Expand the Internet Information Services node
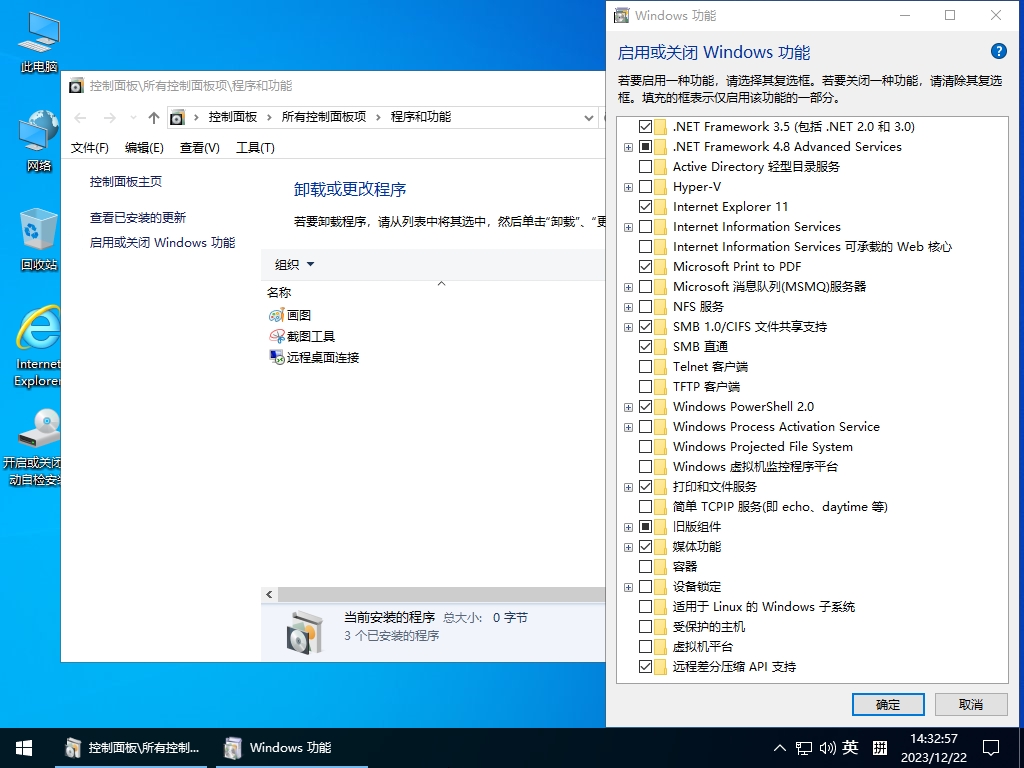Image resolution: width=1024 pixels, height=768 pixels. [x=628, y=227]
